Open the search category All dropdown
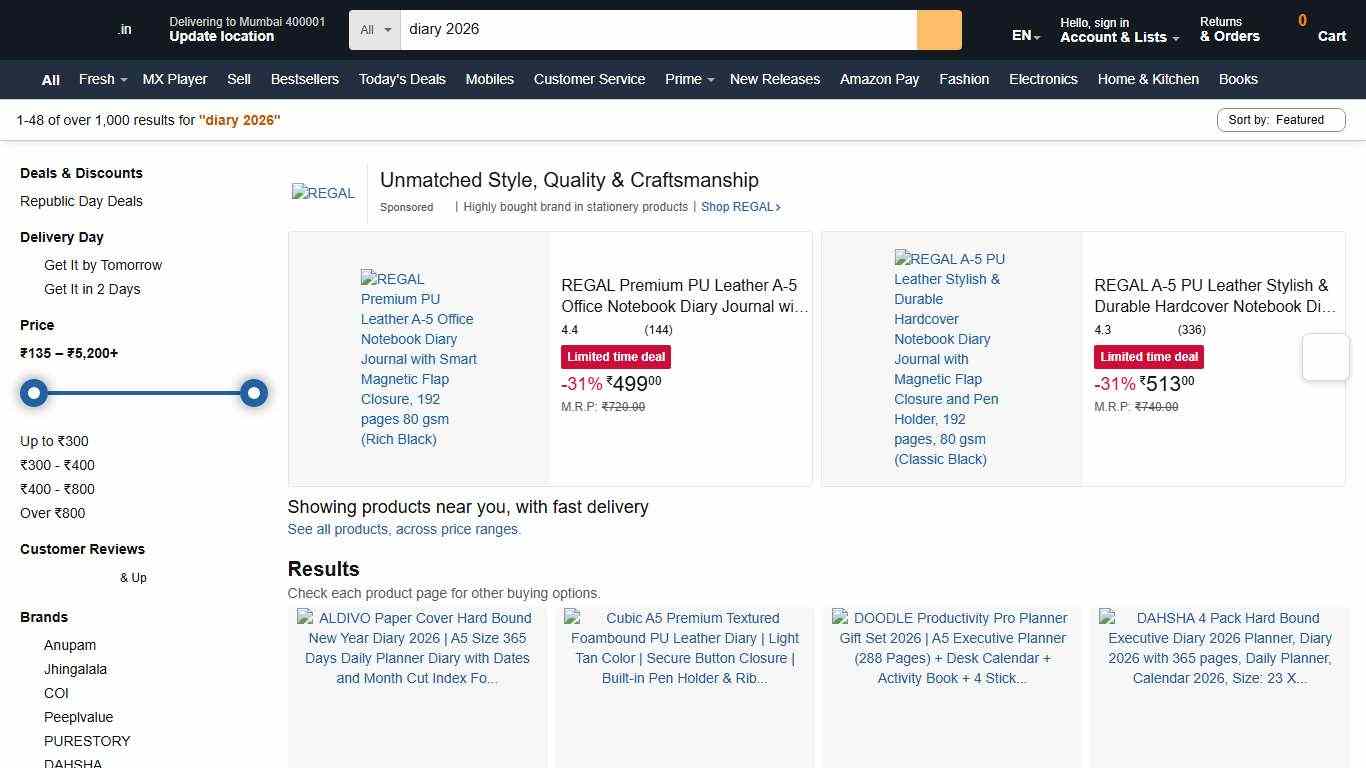Image resolution: width=1366 pixels, height=768 pixels. tap(375, 30)
